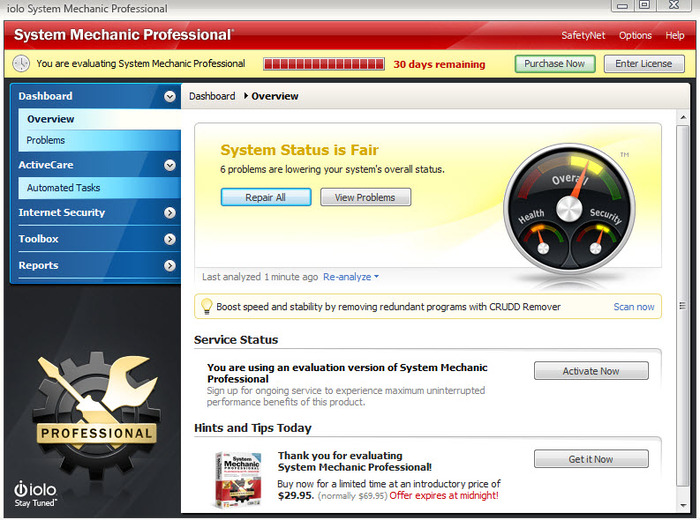
Task: Click the 'Offer expires at midnight!' text
Action: click(x=444, y=495)
